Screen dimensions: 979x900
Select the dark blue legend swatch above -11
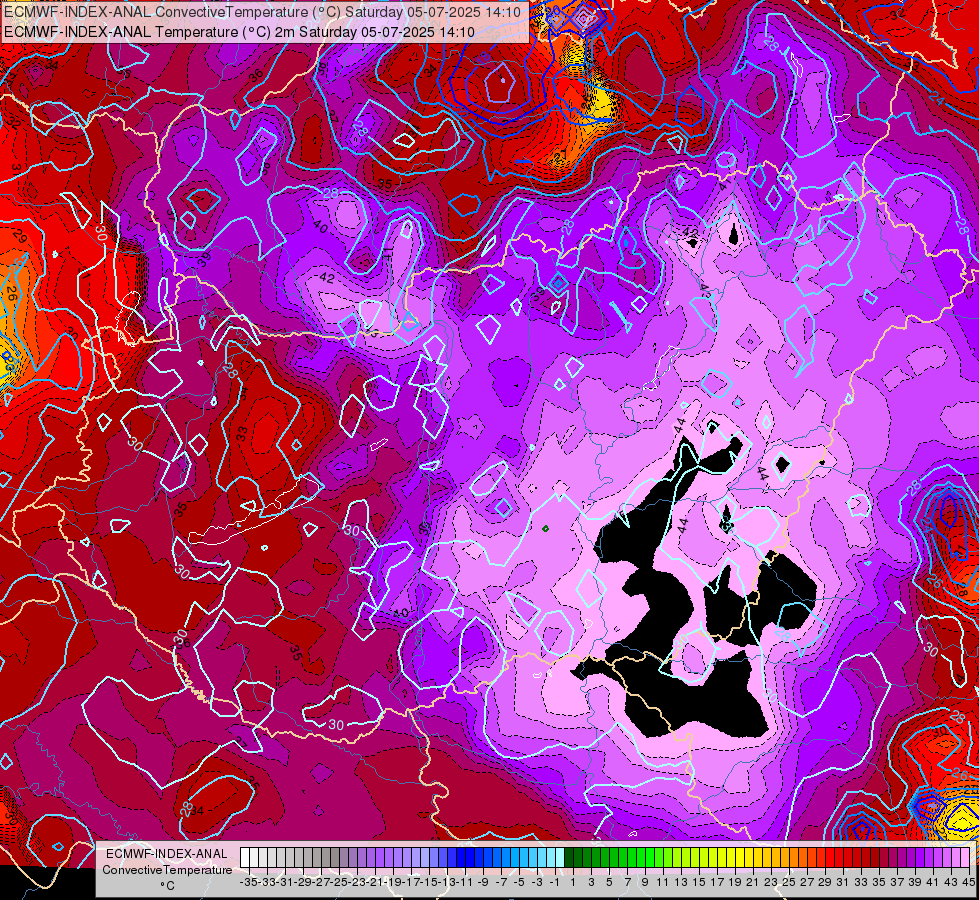pyautogui.click(x=461, y=858)
